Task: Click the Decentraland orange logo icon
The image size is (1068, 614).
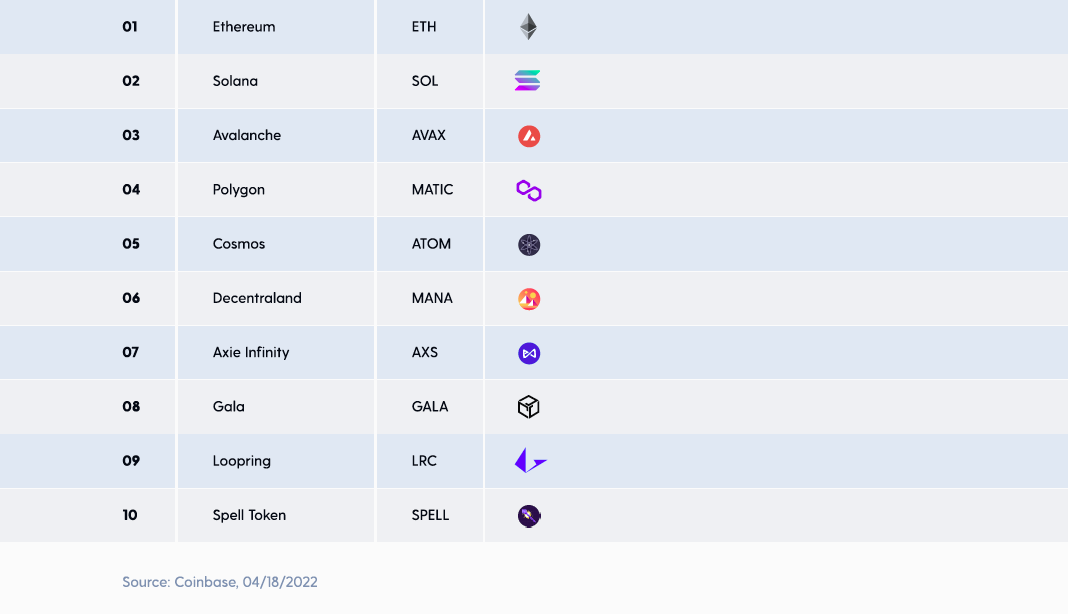Action: 529,298
